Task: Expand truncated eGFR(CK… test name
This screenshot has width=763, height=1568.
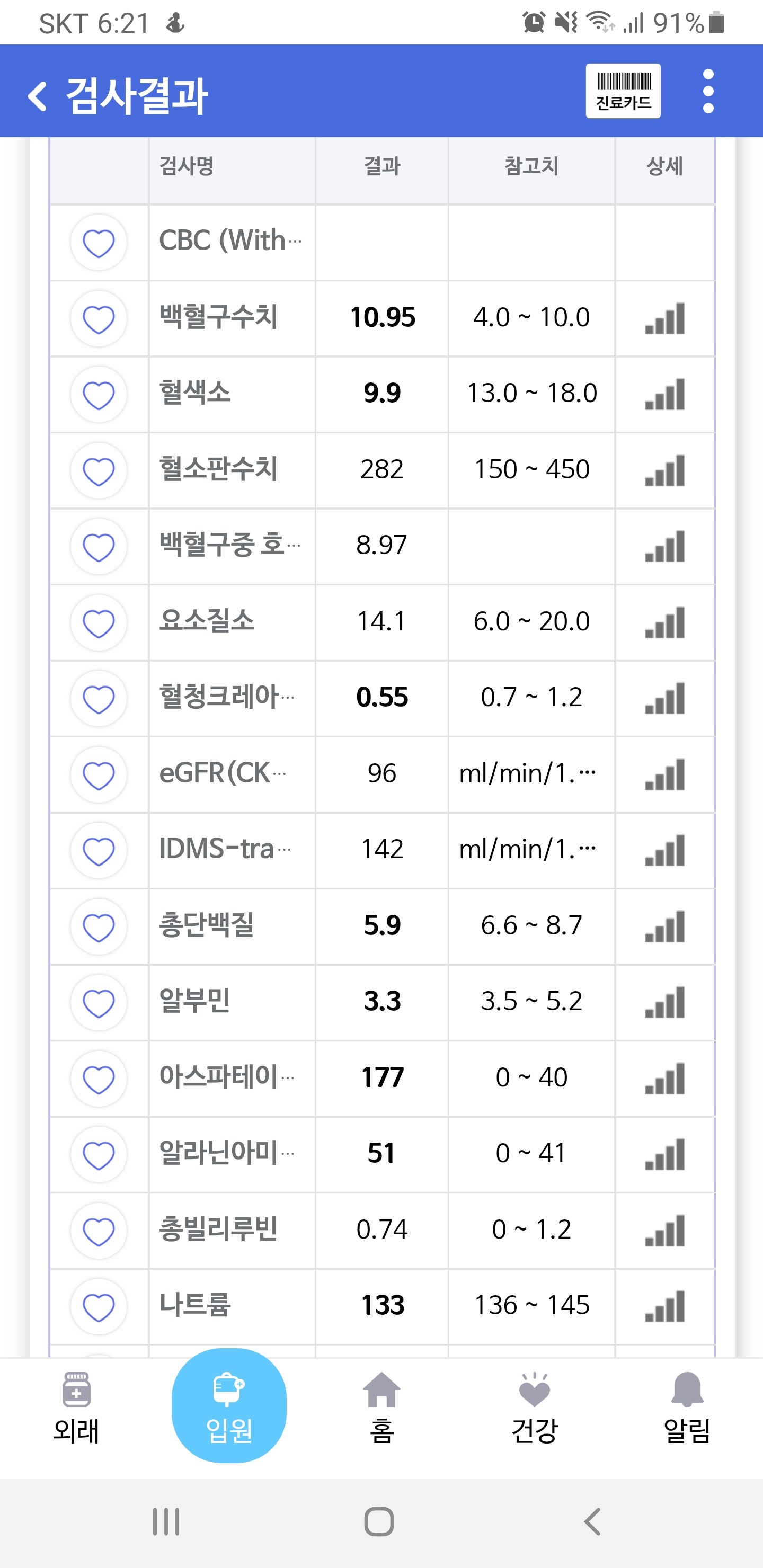Action: [x=222, y=773]
